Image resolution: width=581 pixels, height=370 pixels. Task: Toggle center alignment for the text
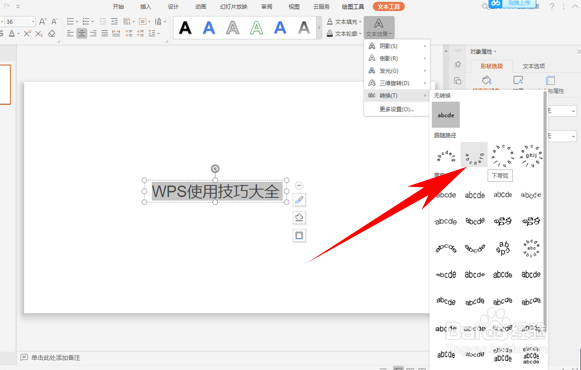tap(82, 34)
